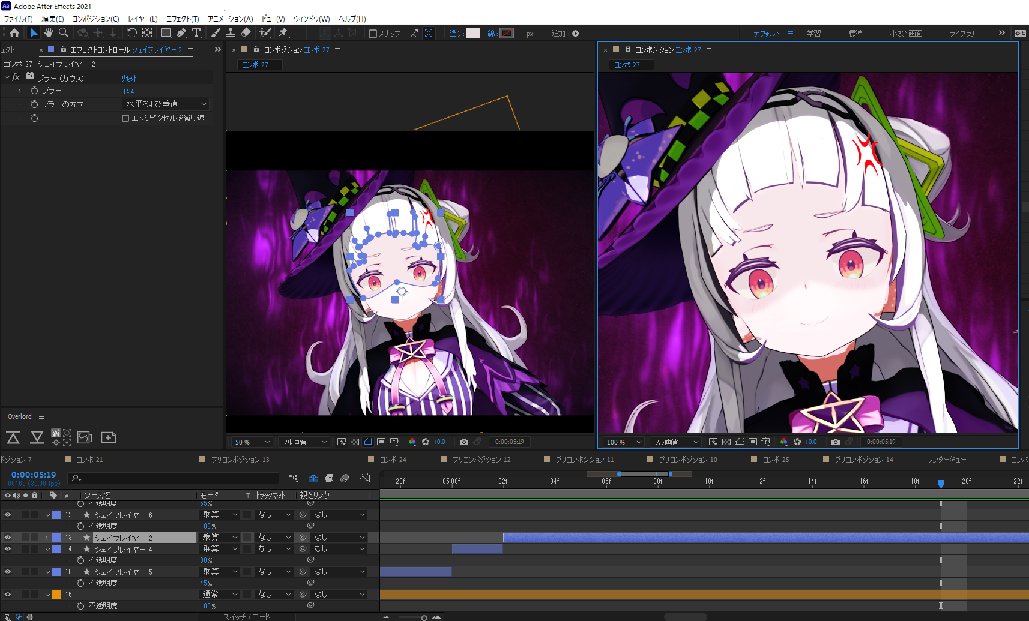Select the Type (T) tool

coord(196,33)
